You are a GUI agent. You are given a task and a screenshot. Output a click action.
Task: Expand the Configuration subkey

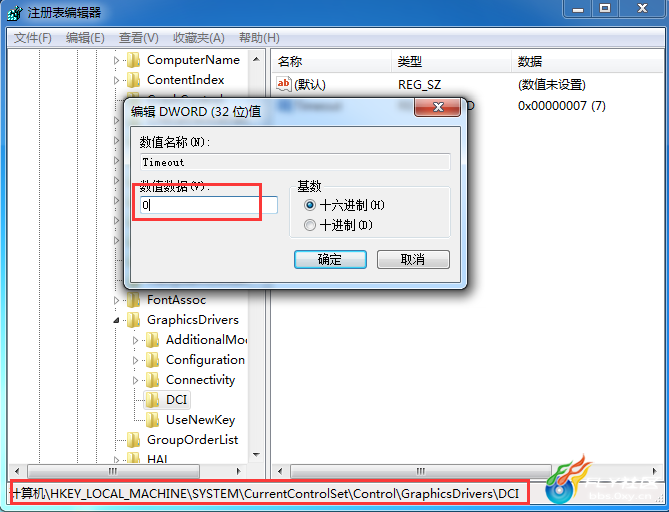coord(135,360)
